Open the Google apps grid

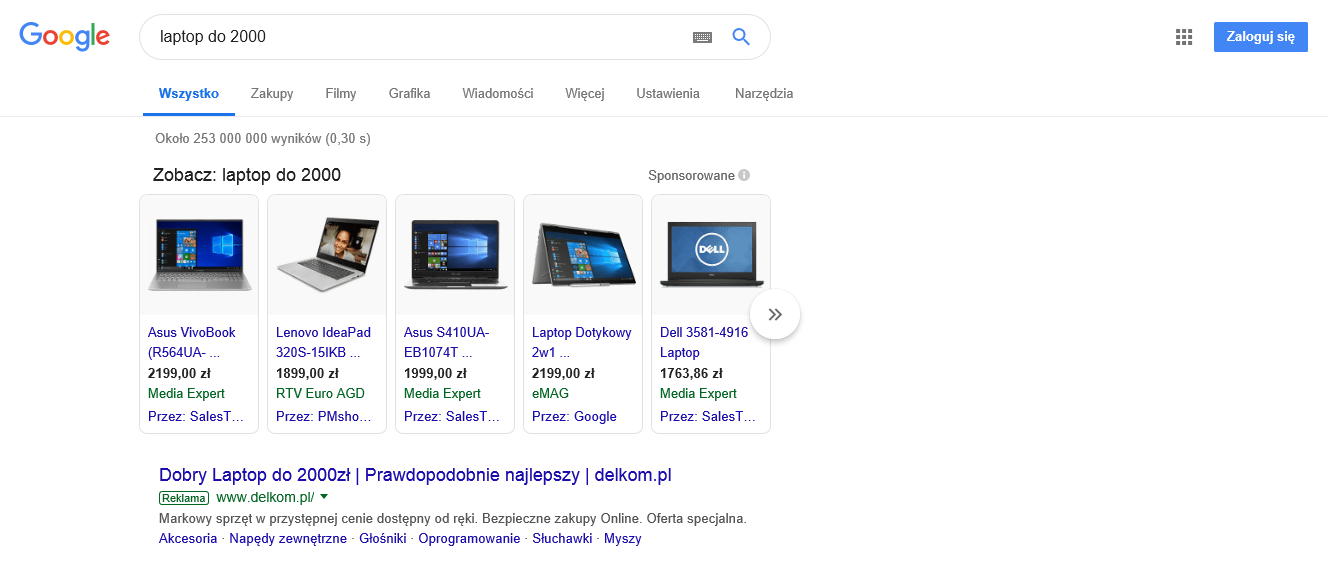pyautogui.click(x=1184, y=37)
